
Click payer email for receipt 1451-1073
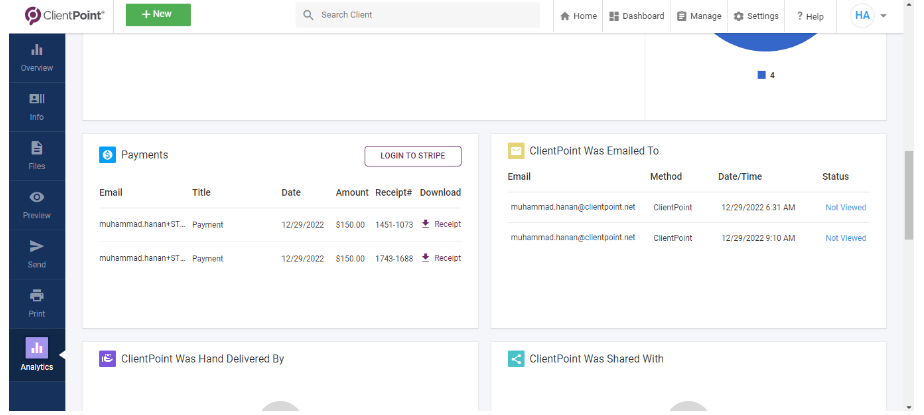coord(143,225)
